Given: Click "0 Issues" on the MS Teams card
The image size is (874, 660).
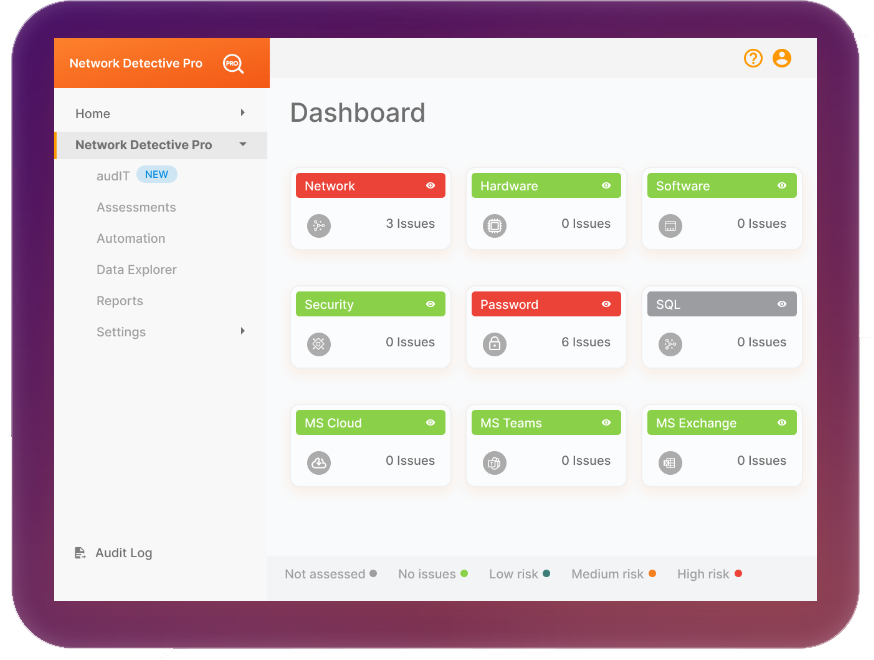Looking at the screenshot, I should (586, 461).
